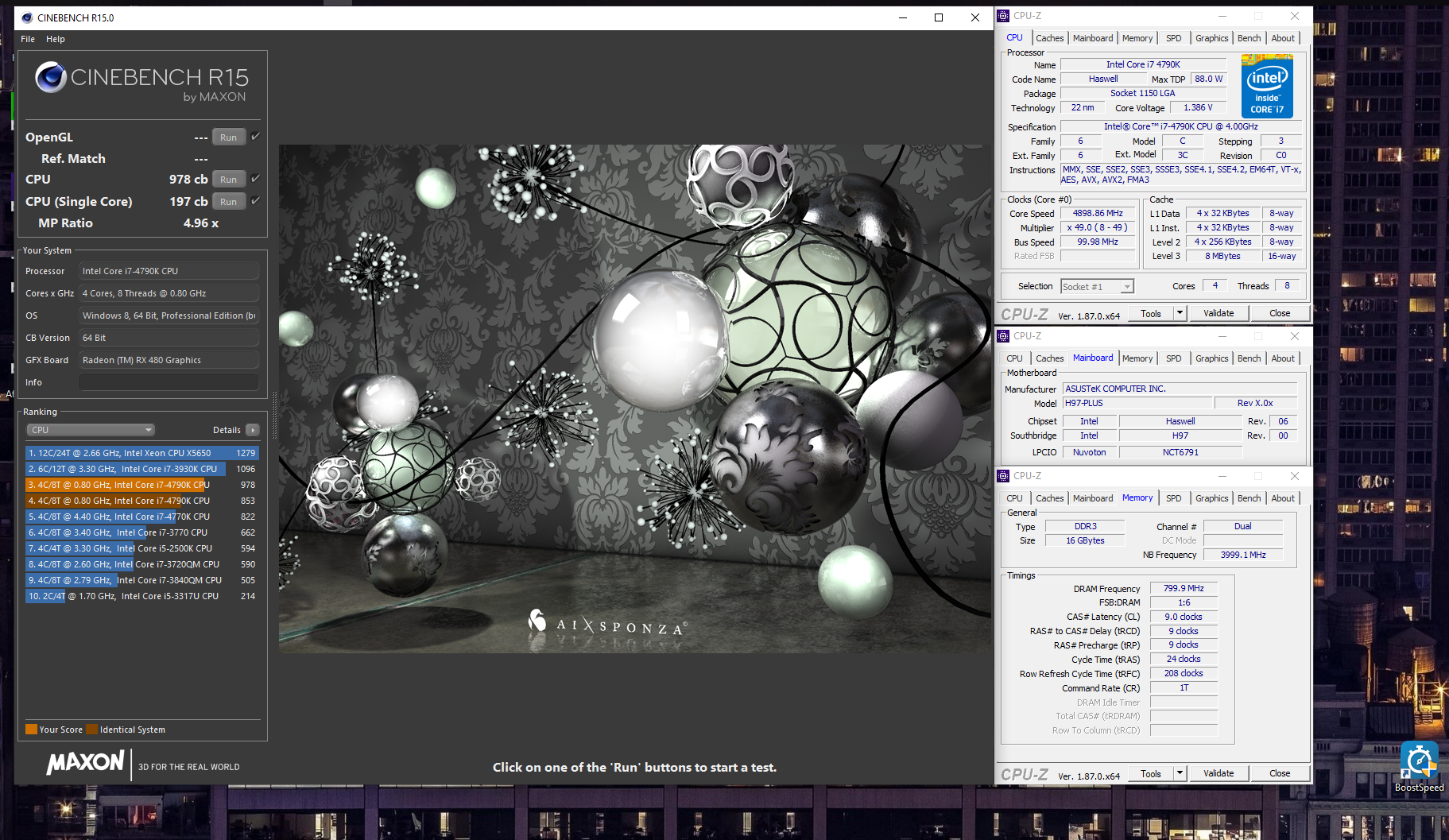Click the OS field Windows 8, 64 Bit
The image size is (1449, 840).
(x=169, y=315)
